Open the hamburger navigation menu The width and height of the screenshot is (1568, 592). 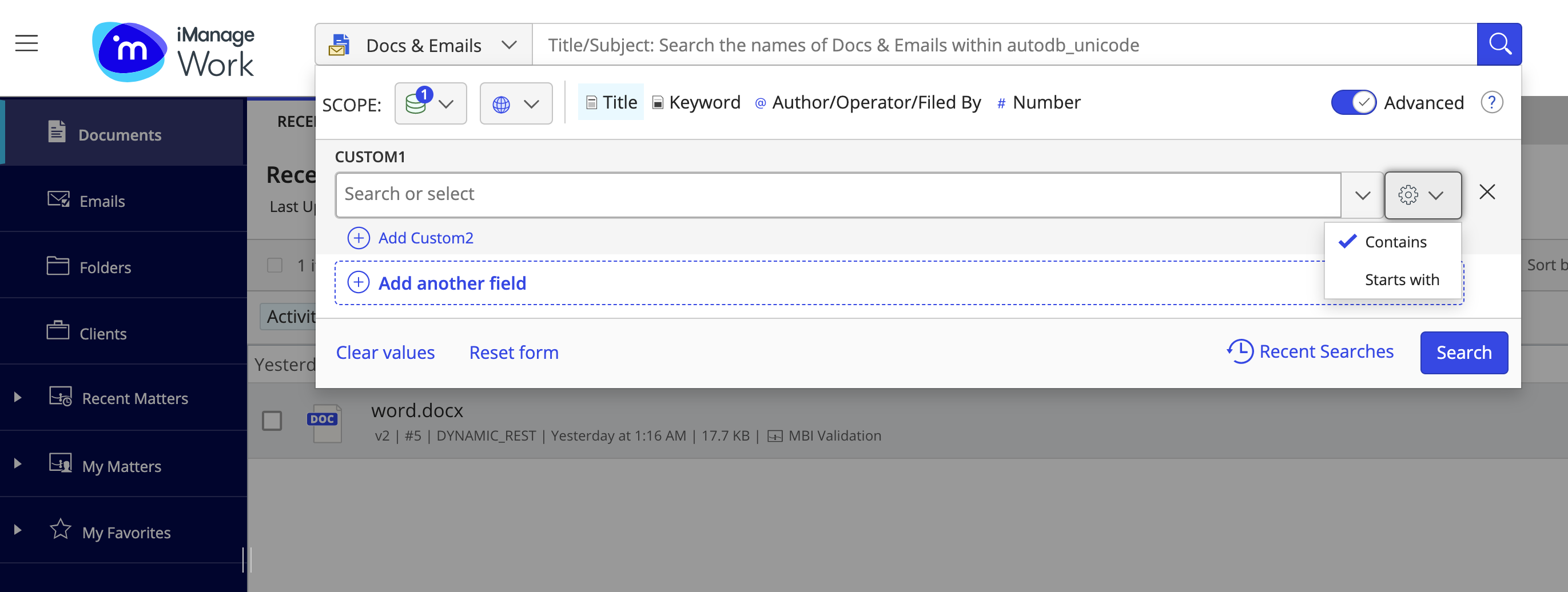pos(26,44)
